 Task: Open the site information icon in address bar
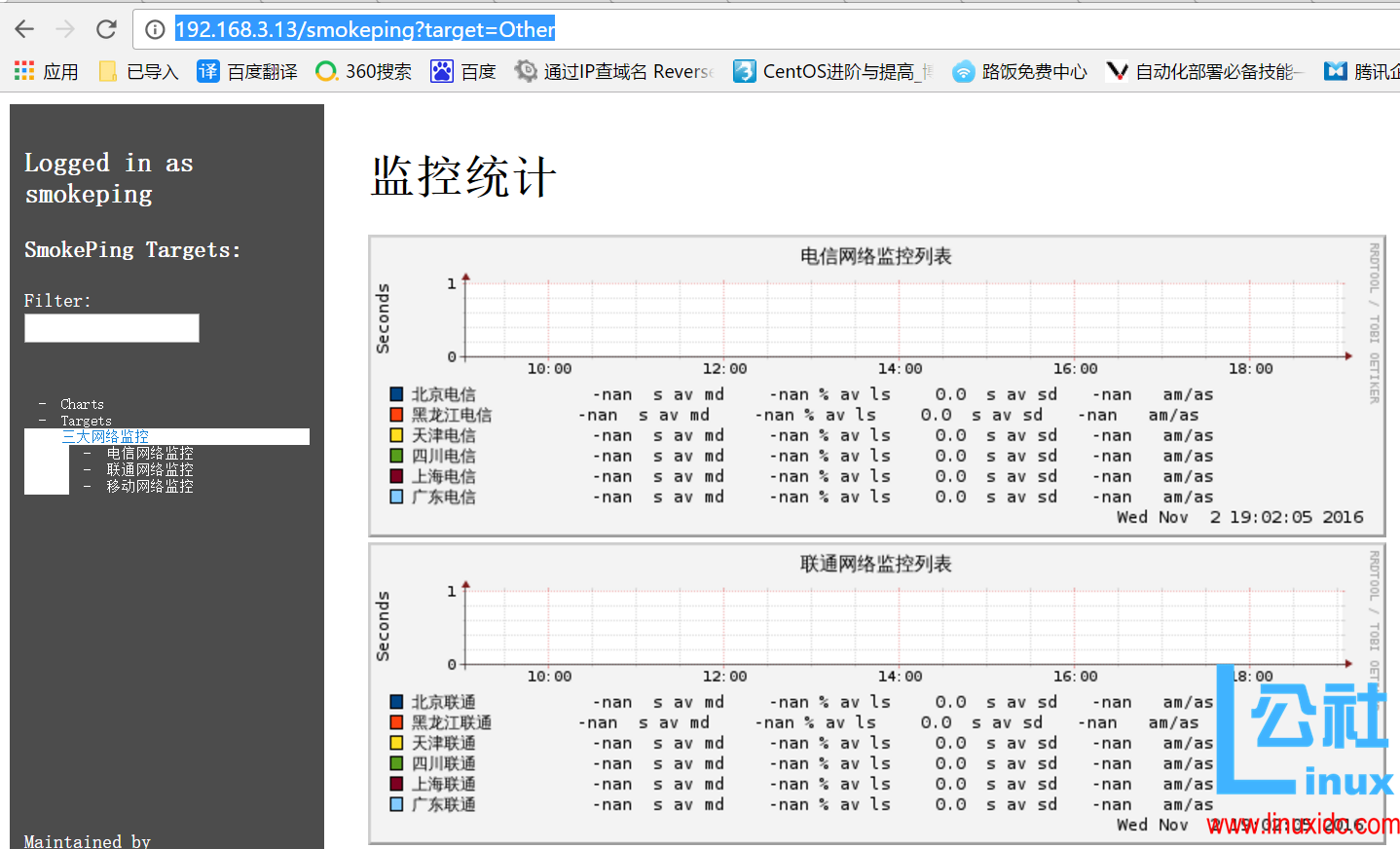click(154, 29)
